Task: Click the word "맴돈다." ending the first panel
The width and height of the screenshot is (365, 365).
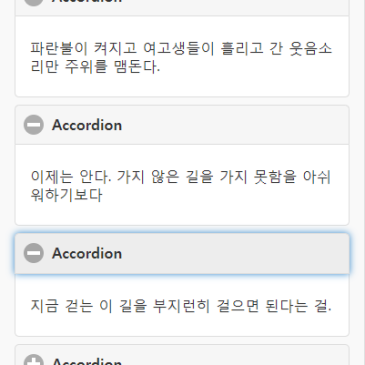Action: (x=137, y=66)
